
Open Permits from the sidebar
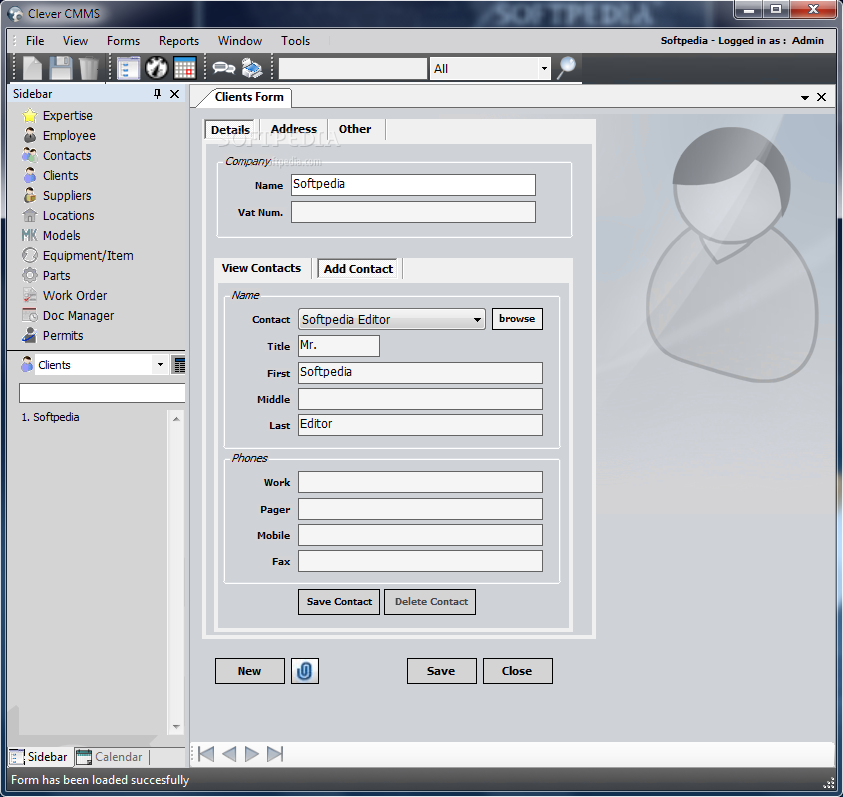(x=63, y=335)
